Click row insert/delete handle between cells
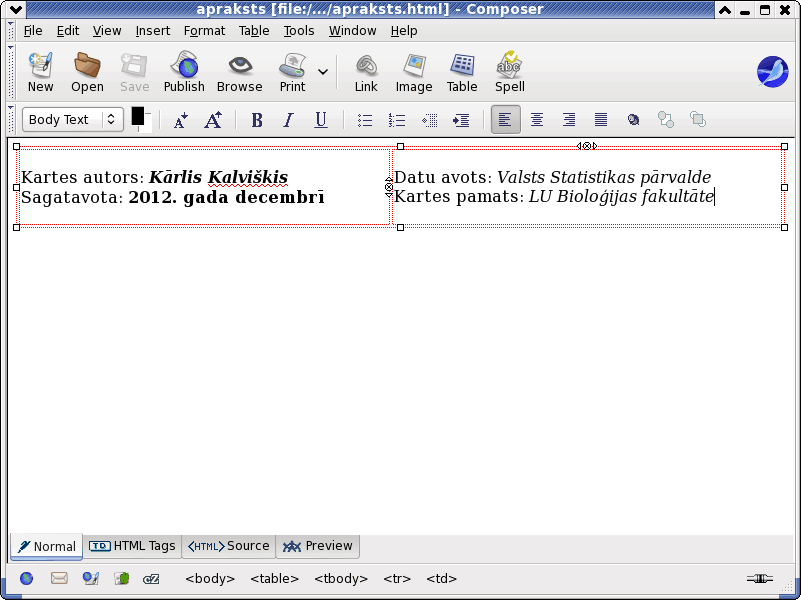 click(x=389, y=187)
